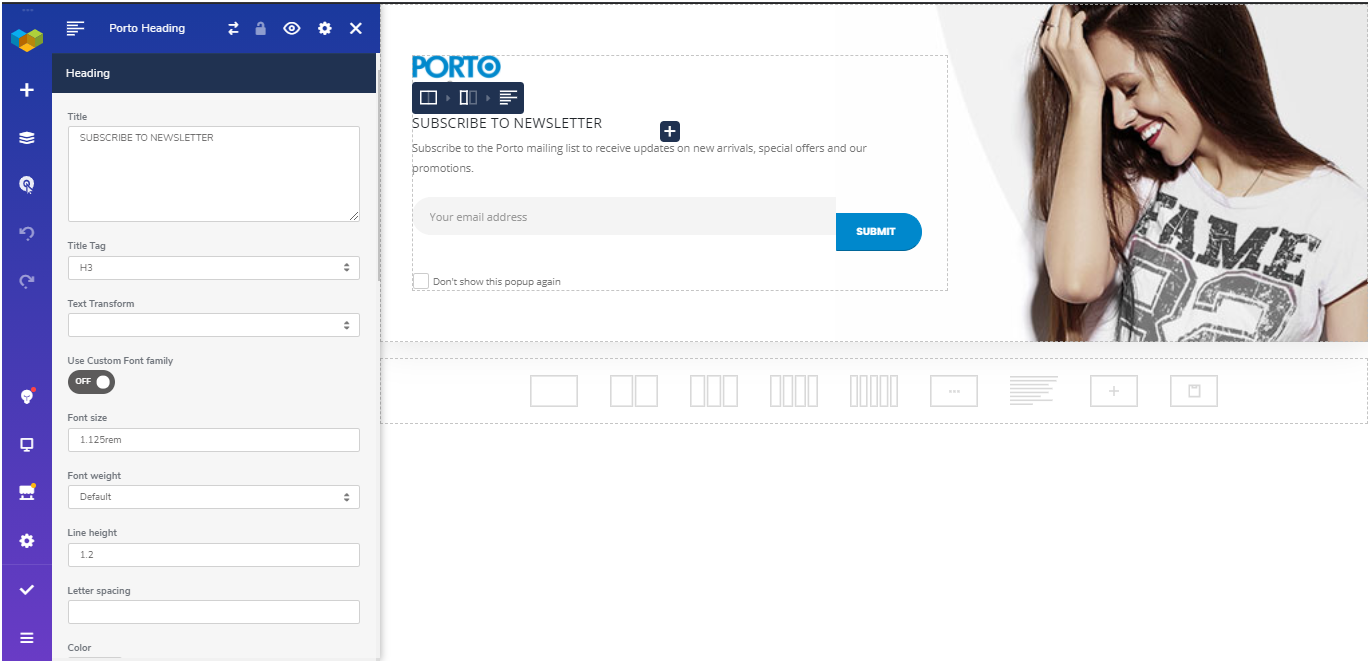Click the Undo arrow in sidebar
This screenshot has width=1370, height=663.
[x=27, y=233]
